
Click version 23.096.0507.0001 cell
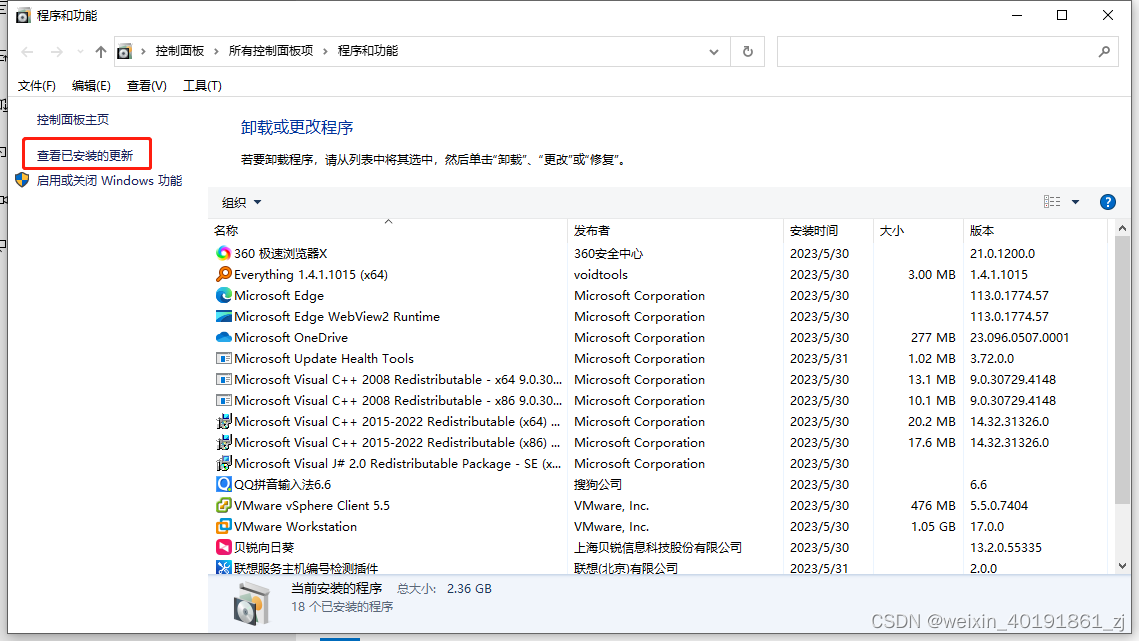click(1019, 337)
